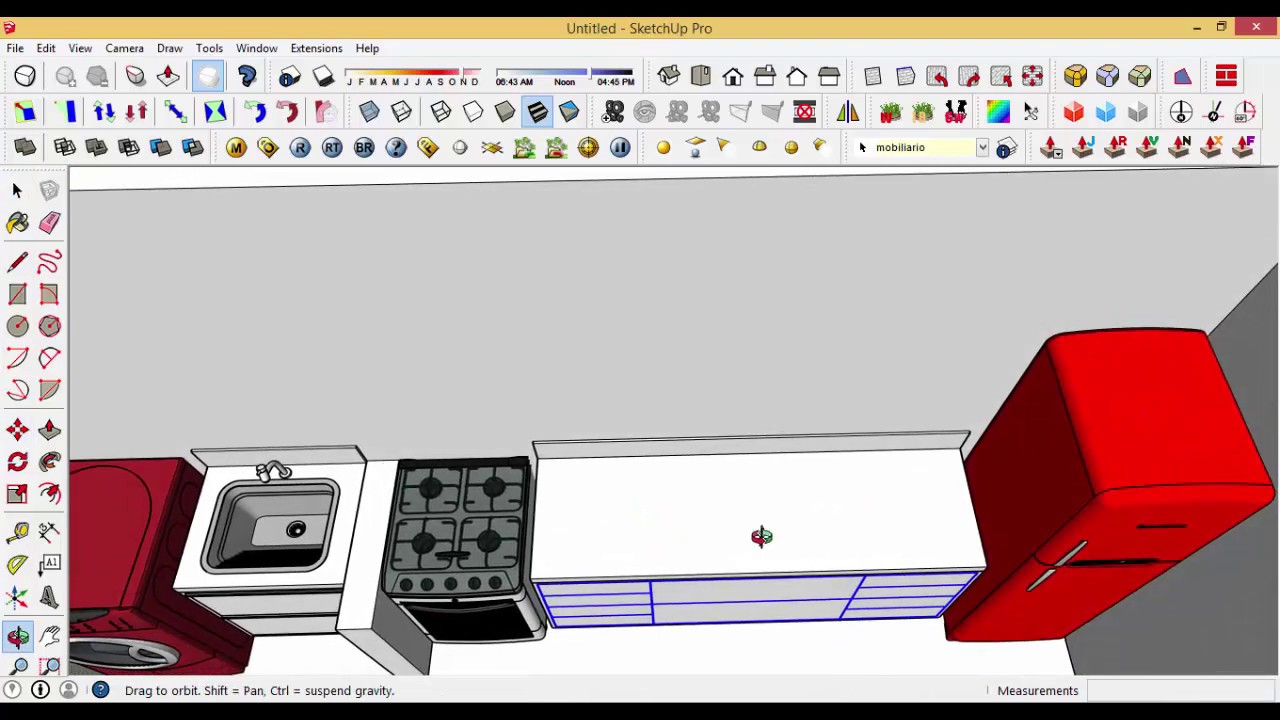Open dropdown on first red-arrow push-pull icon
Image resolution: width=1280 pixels, height=720 pixels.
click(x=1058, y=153)
